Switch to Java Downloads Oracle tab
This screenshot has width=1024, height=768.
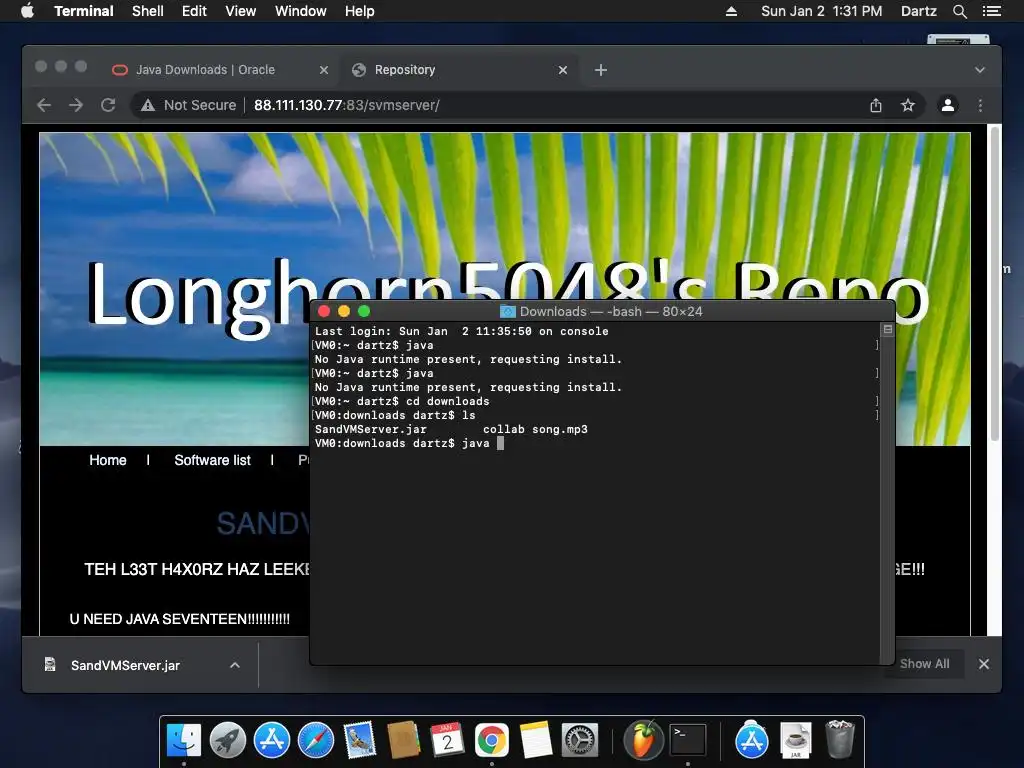pyautogui.click(x=205, y=70)
